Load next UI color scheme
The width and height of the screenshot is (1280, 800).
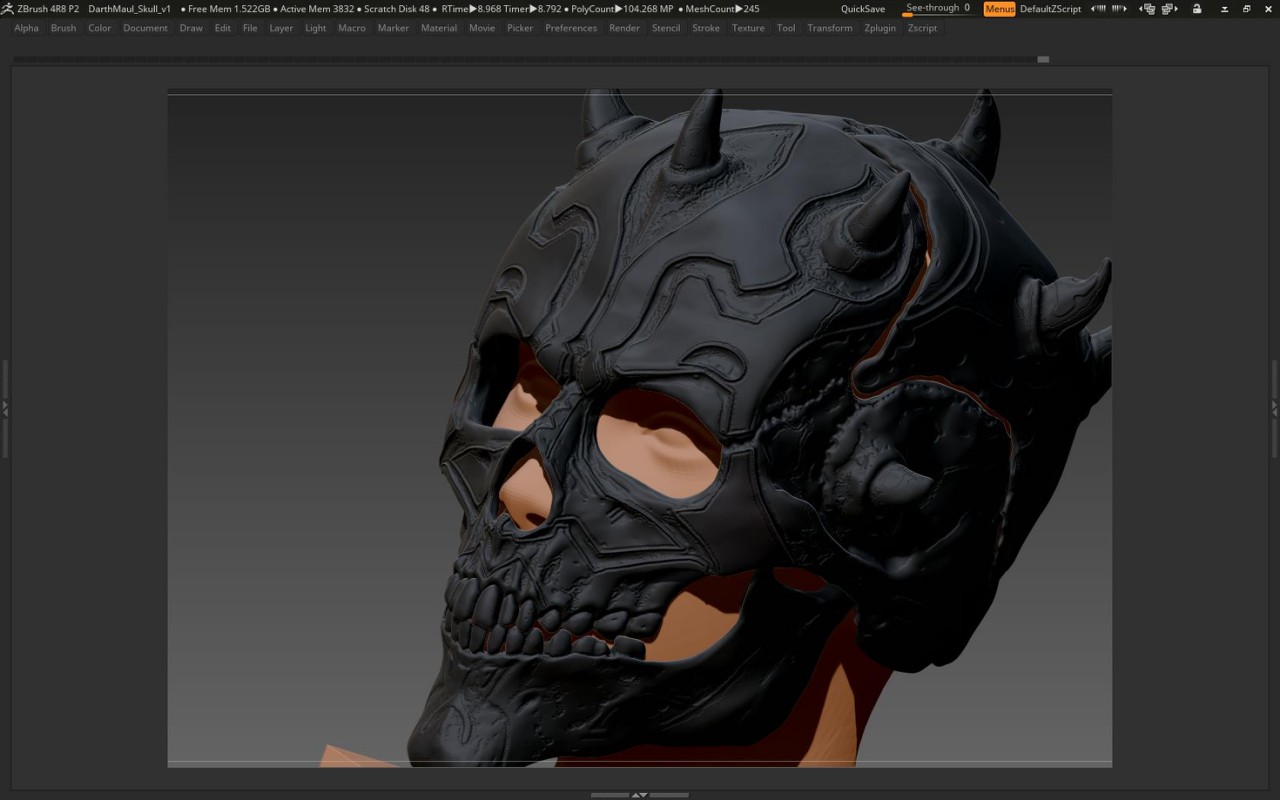pyautogui.click(x=1119, y=9)
